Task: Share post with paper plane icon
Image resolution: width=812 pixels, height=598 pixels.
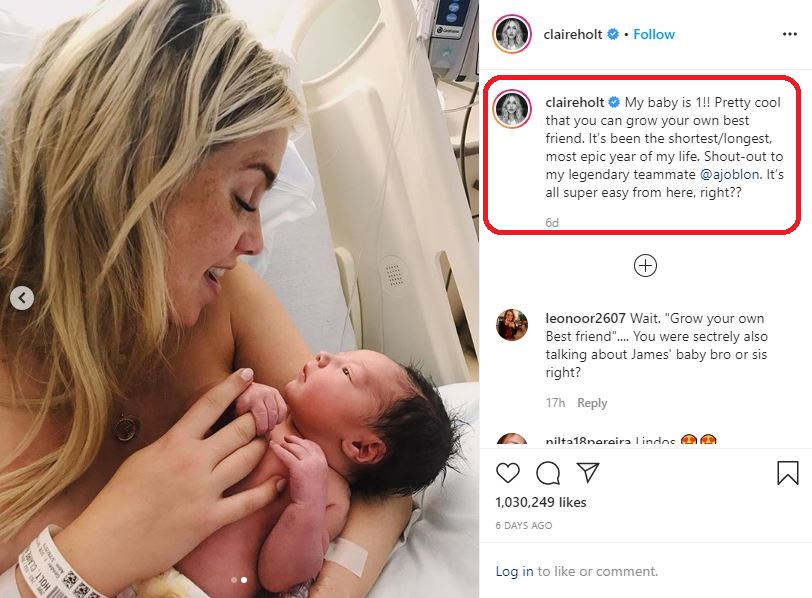Action: pyautogui.click(x=588, y=472)
